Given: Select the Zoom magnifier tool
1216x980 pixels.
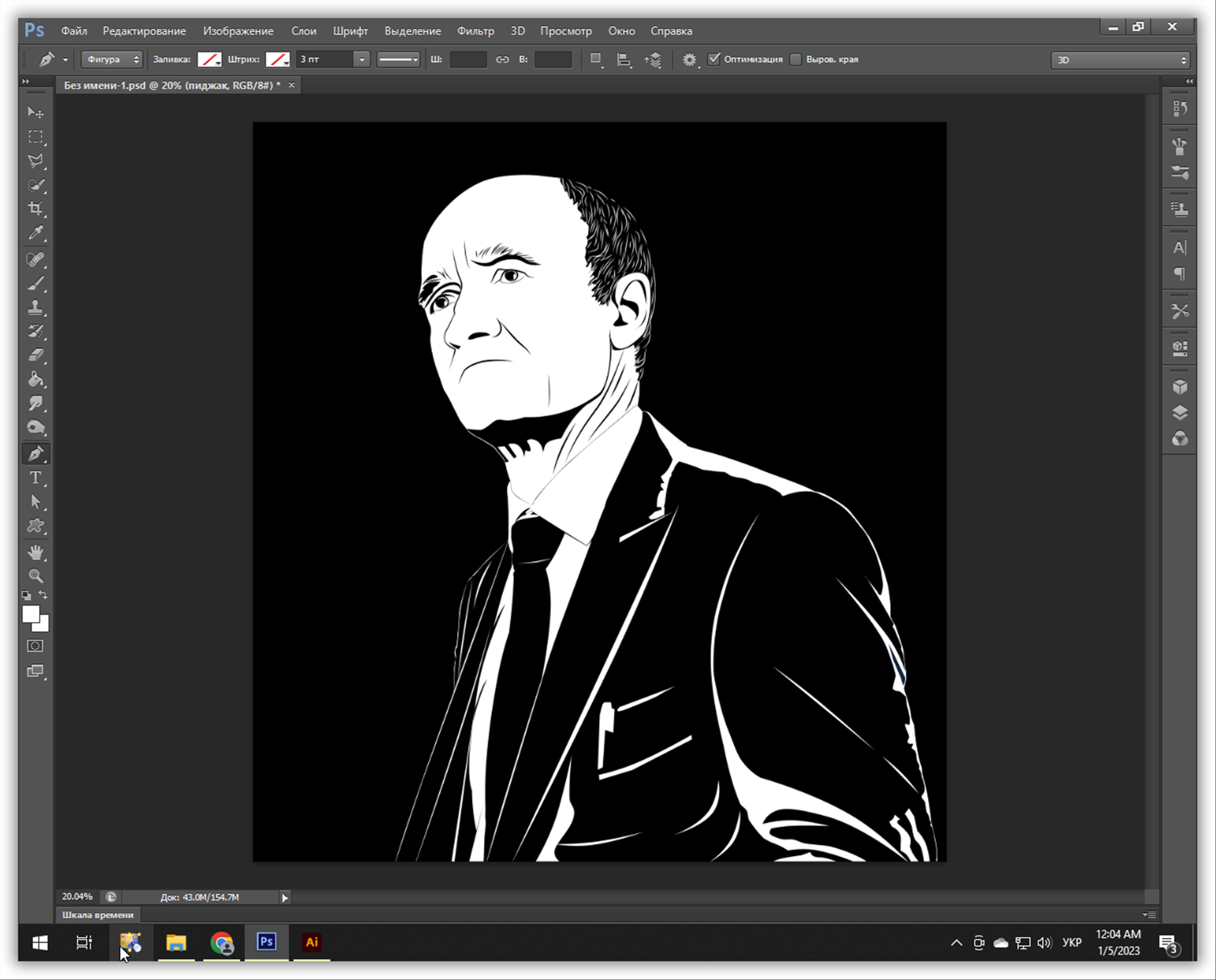Looking at the screenshot, I should 36,576.
